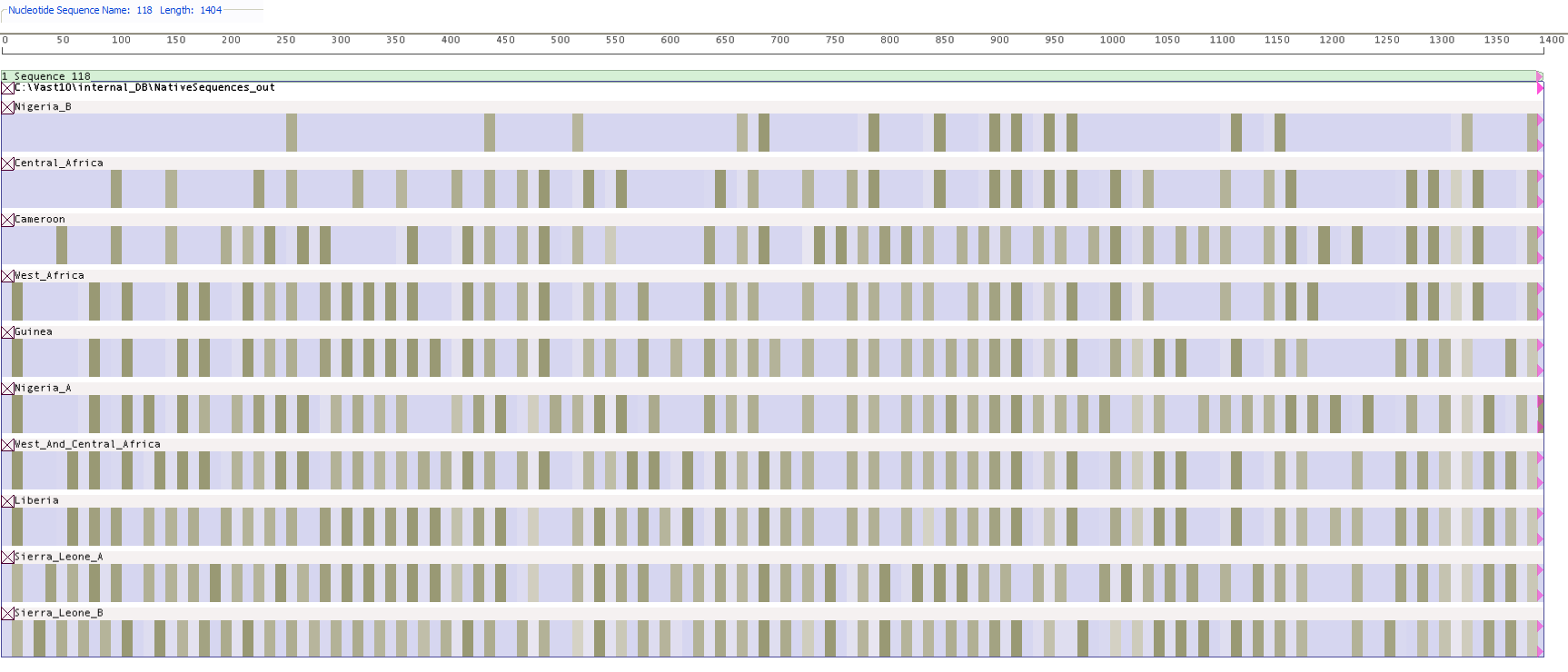Click upper pink arrow of Nigeria_A track

pos(1540,401)
